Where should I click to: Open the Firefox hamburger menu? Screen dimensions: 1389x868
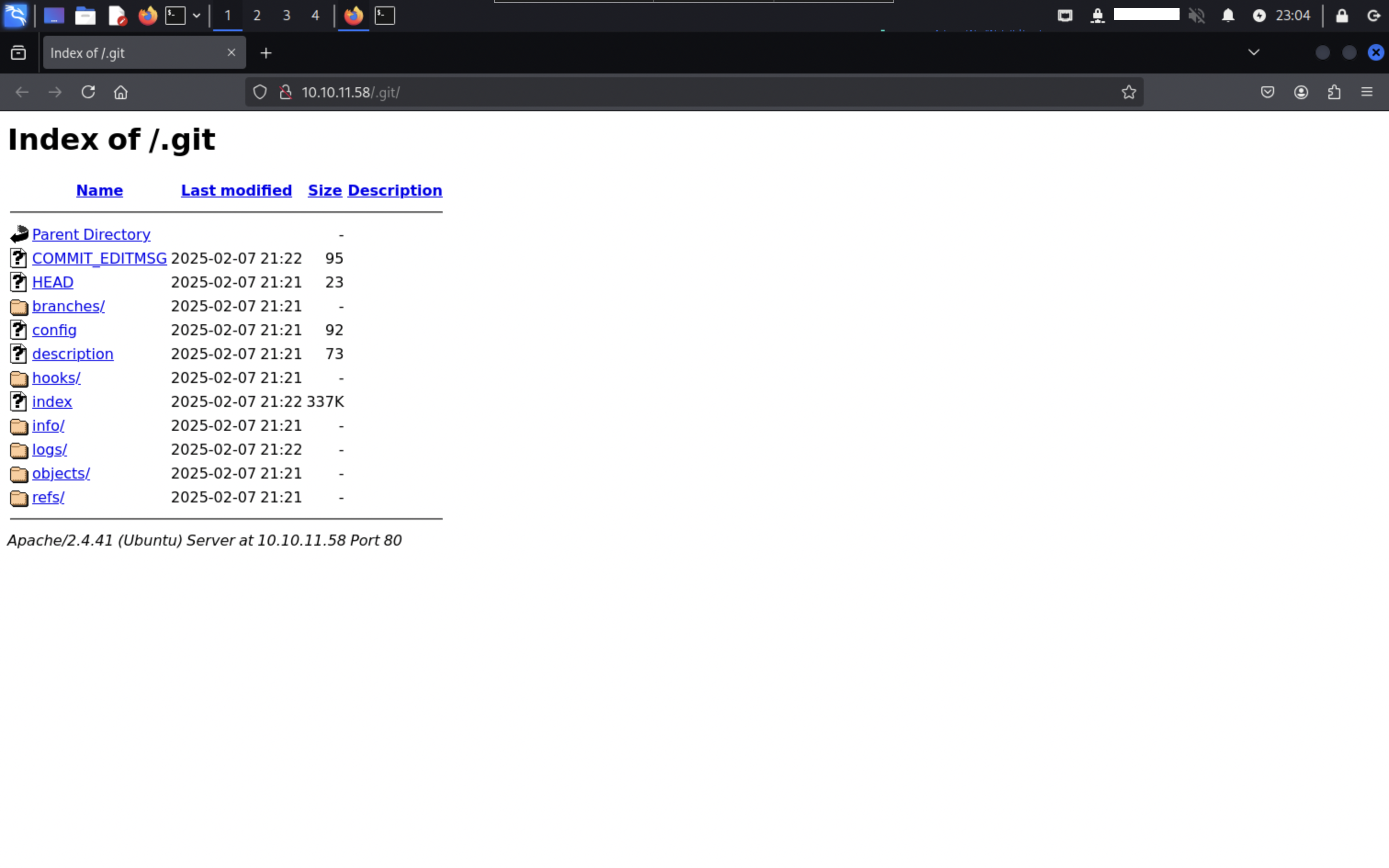(1366, 92)
